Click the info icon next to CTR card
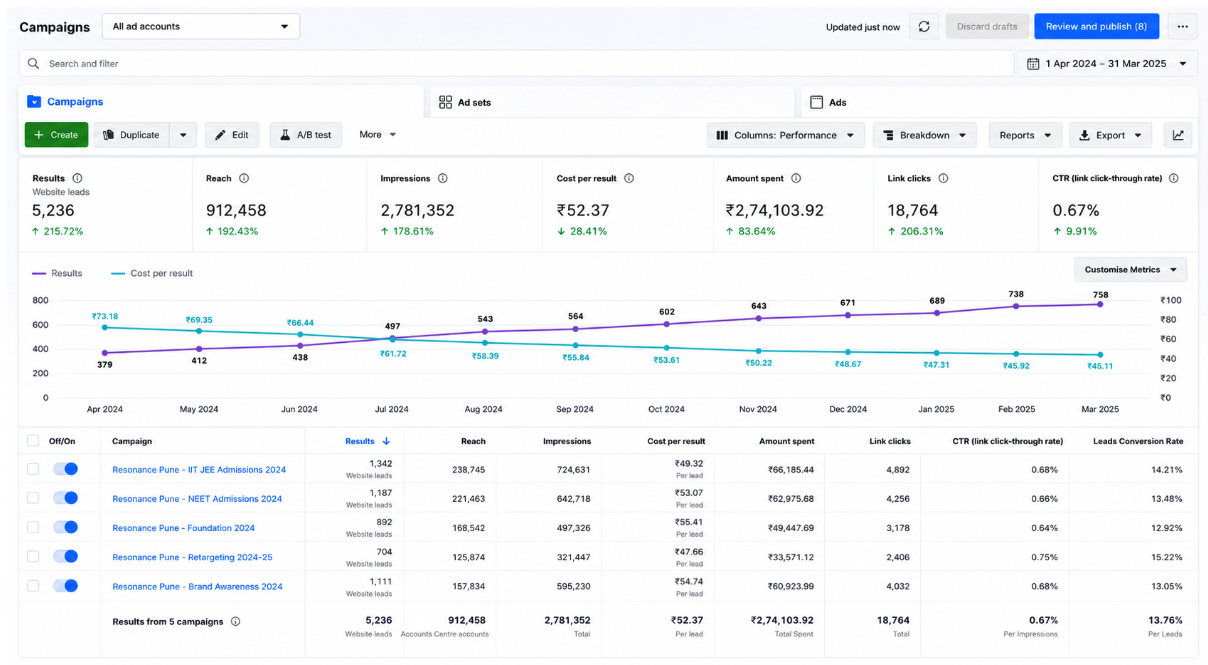The image size is (1208, 665). coord(1173,178)
